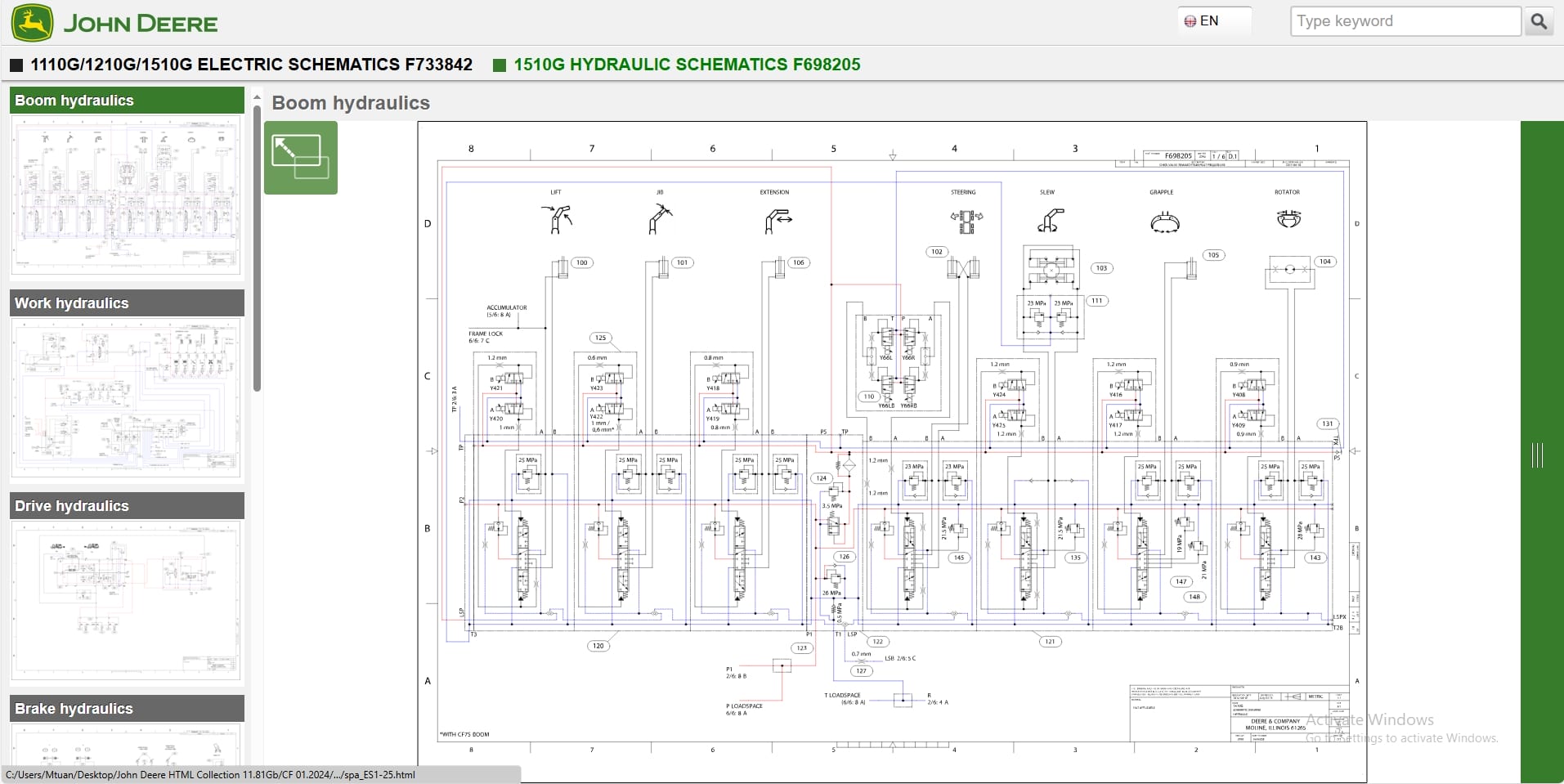Image resolution: width=1564 pixels, height=784 pixels.
Task: Click inside the Type keyword search box
Action: click(x=1405, y=20)
